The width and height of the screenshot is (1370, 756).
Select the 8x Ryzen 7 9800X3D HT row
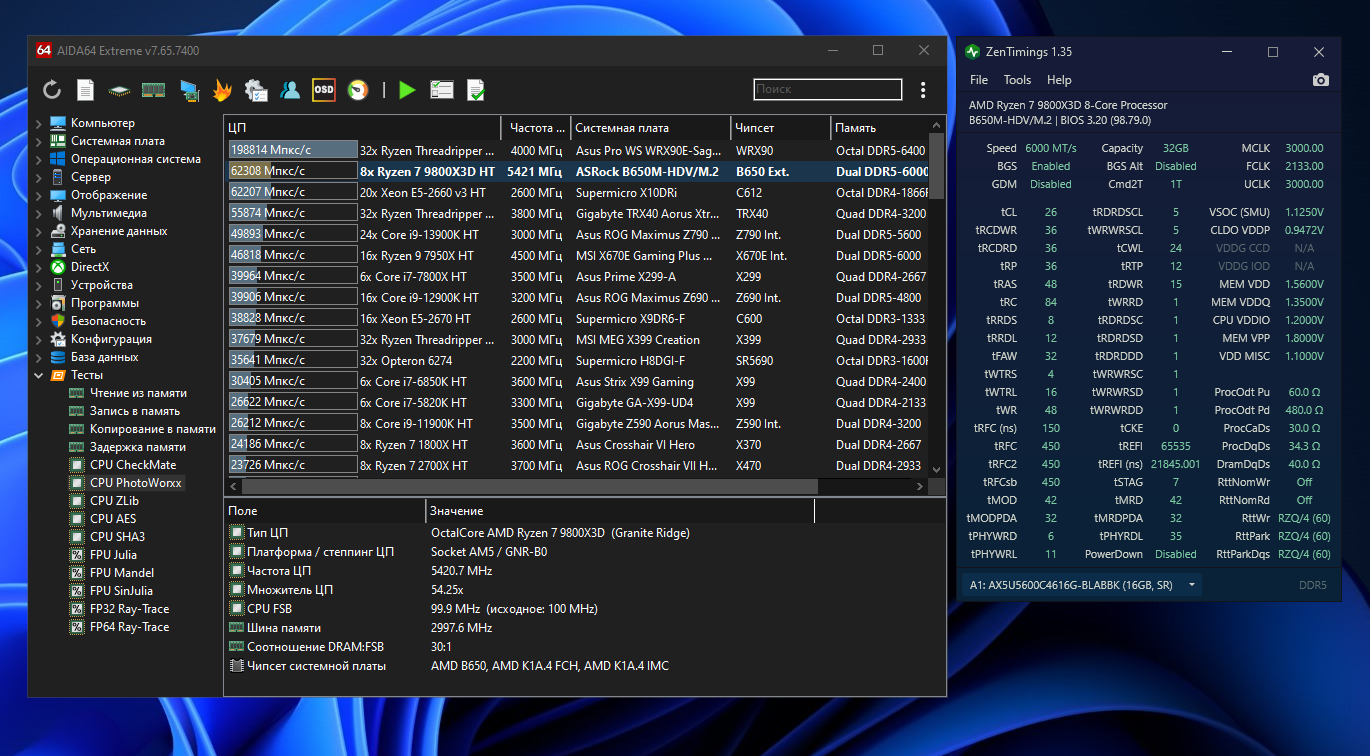pyautogui.click(x=577, y=172)
